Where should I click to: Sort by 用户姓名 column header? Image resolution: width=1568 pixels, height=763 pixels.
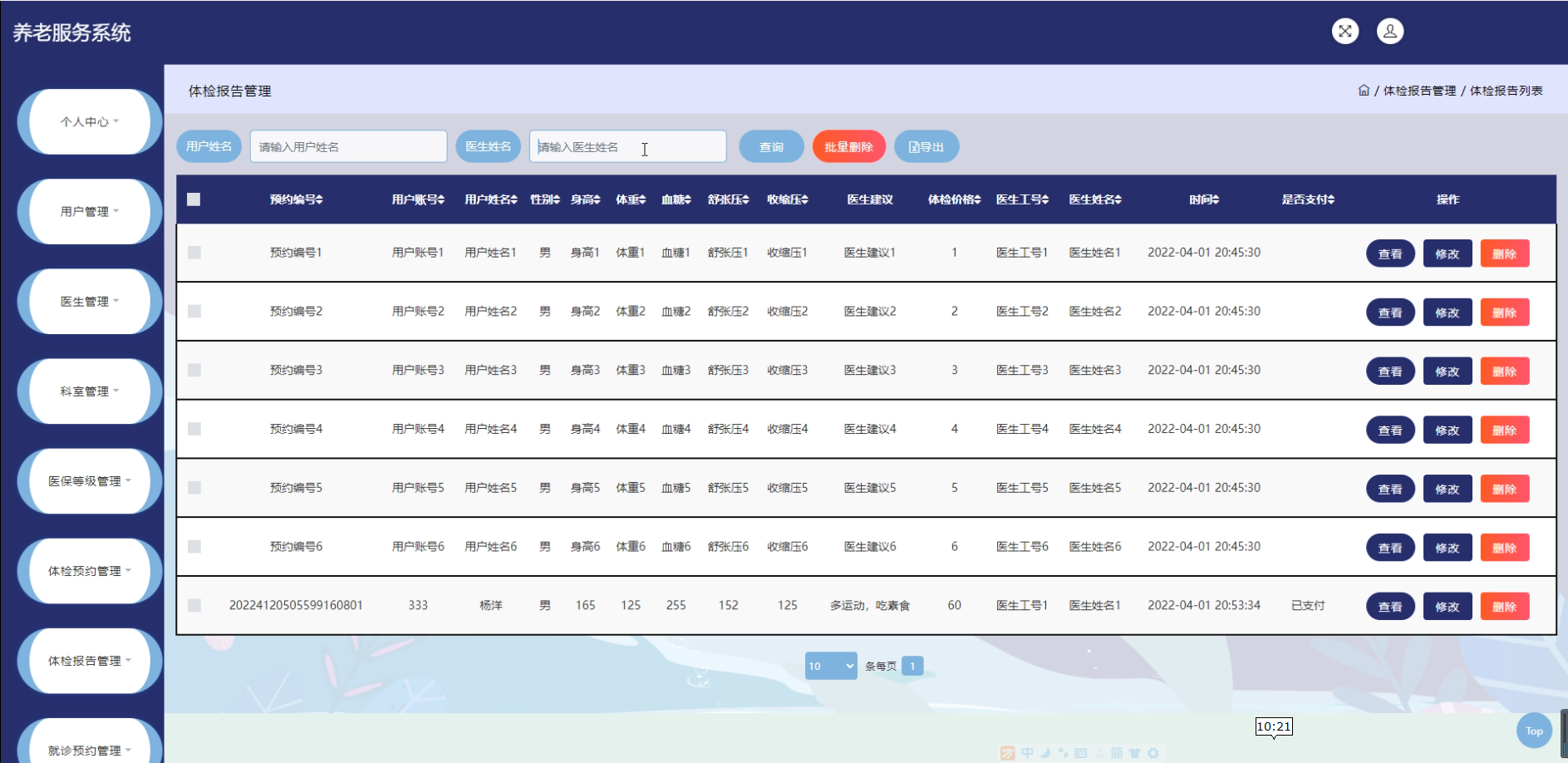pos(490,199)
